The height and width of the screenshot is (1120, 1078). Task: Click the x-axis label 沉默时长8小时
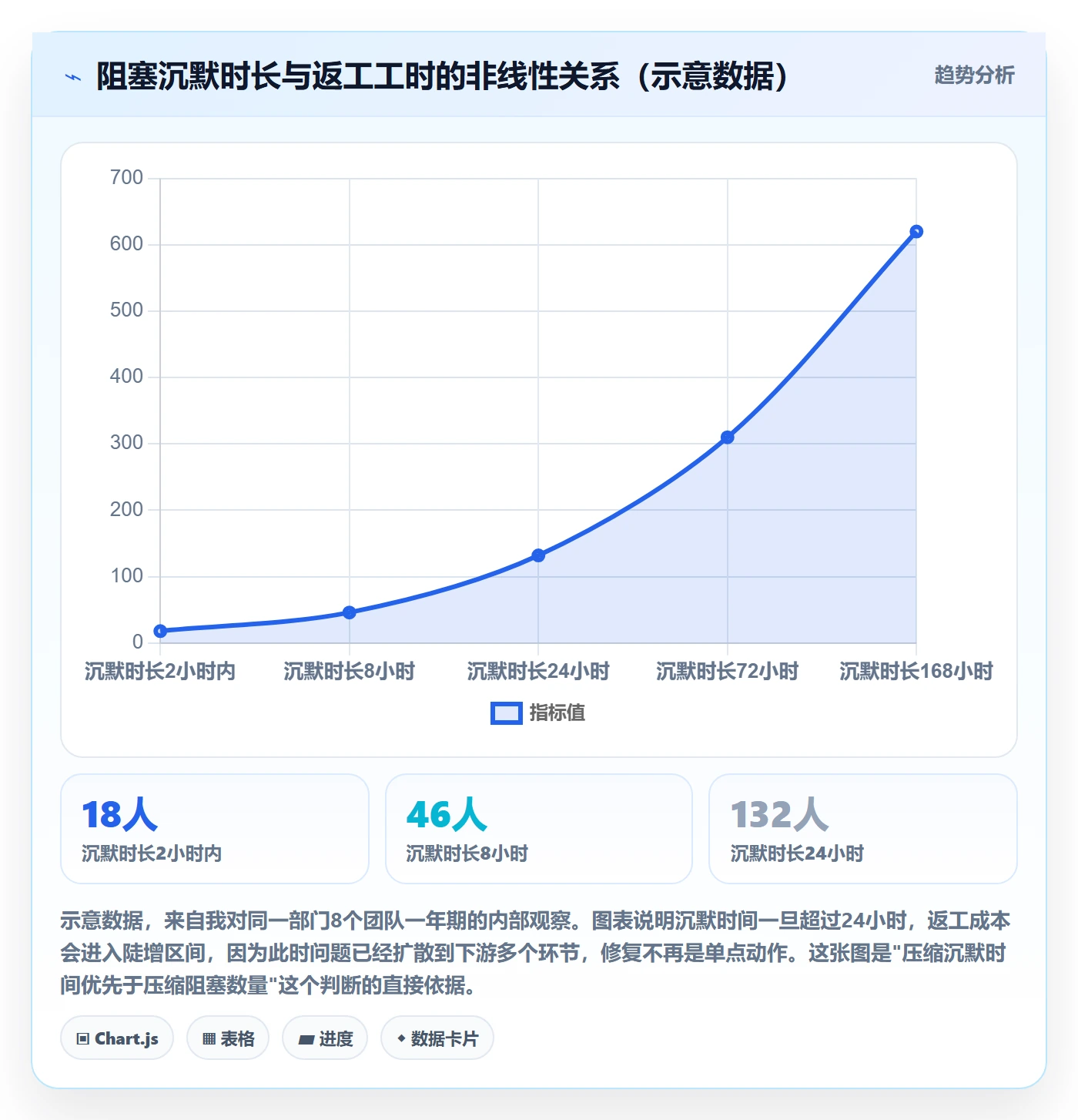(350, 672)
